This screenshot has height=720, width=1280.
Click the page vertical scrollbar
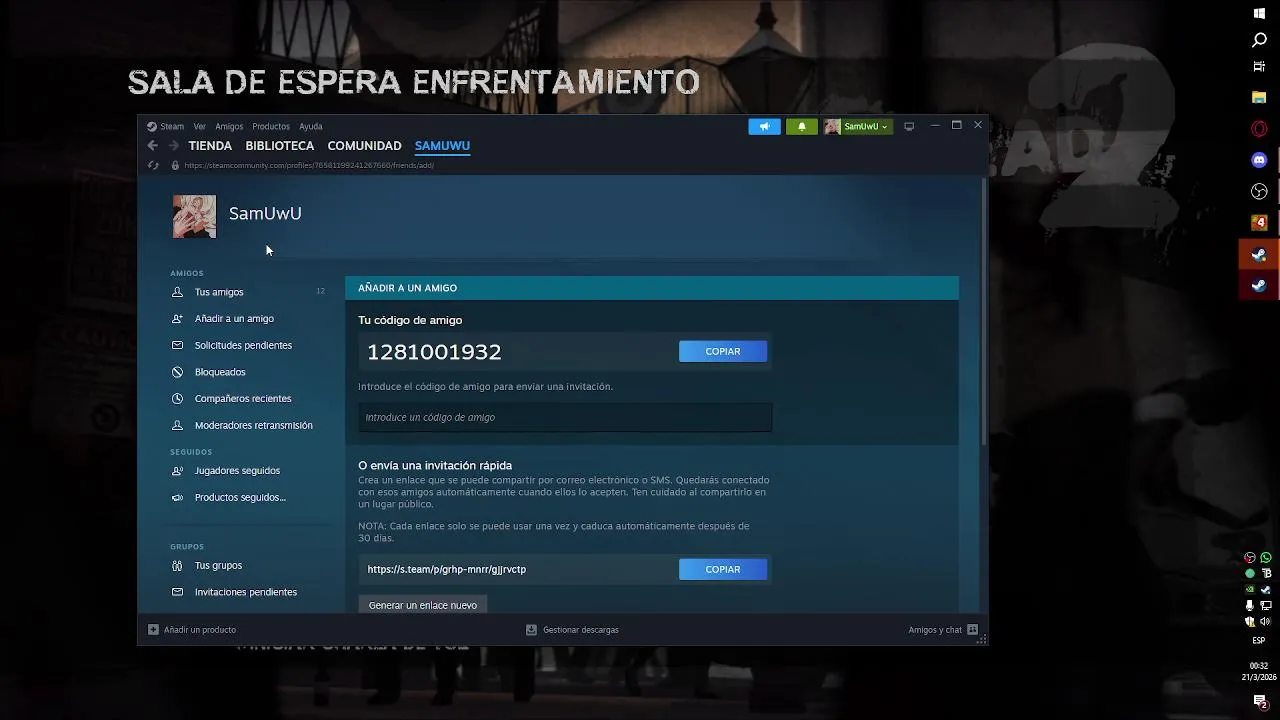pyautogui.click(x=985, y=310)
